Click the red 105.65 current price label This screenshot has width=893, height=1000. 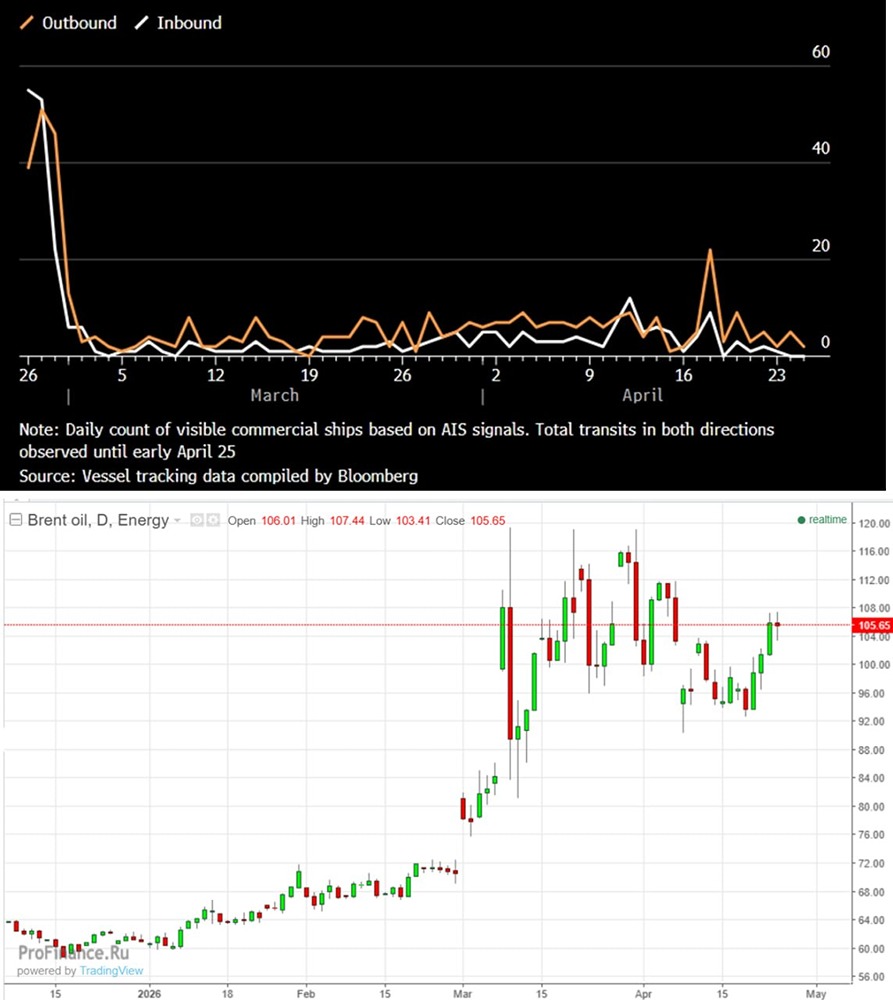pos(873,625)
